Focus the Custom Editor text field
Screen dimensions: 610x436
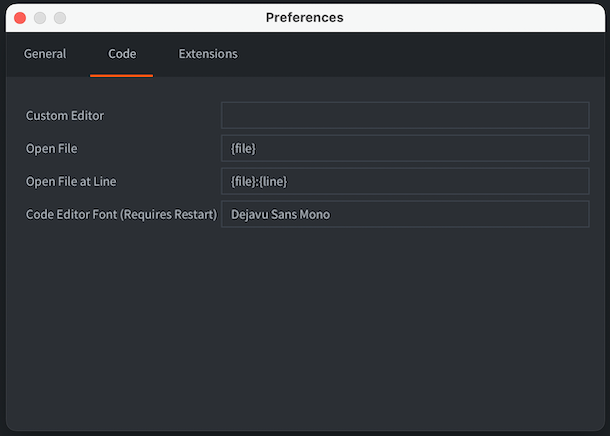[405, 115]
